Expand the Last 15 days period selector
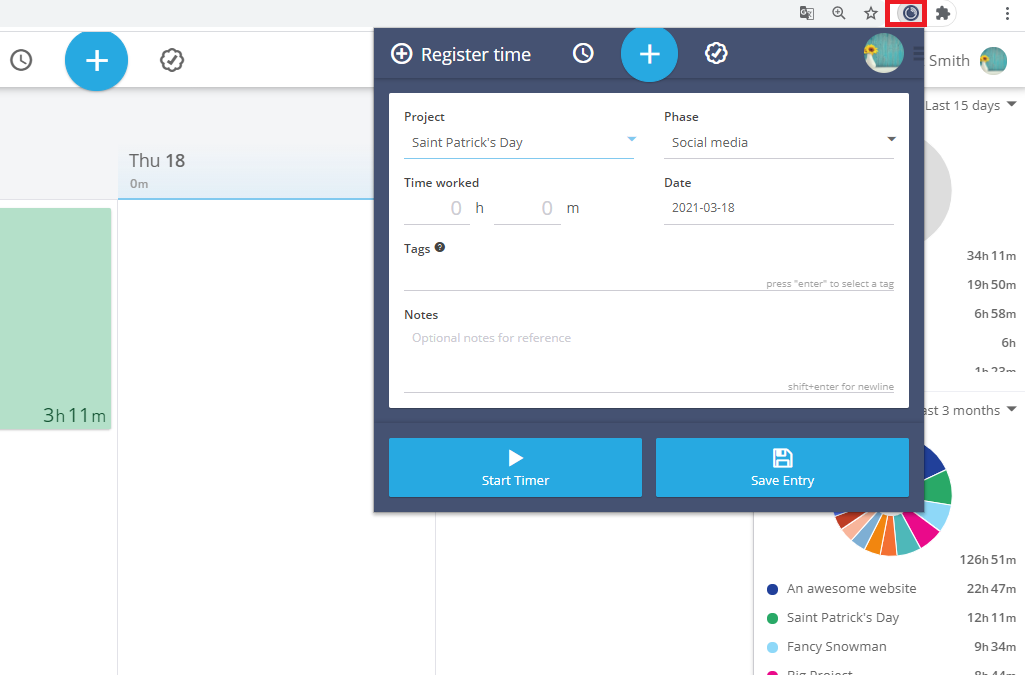The width and height of the screenshot is (1025, 675). pos(969,105)
